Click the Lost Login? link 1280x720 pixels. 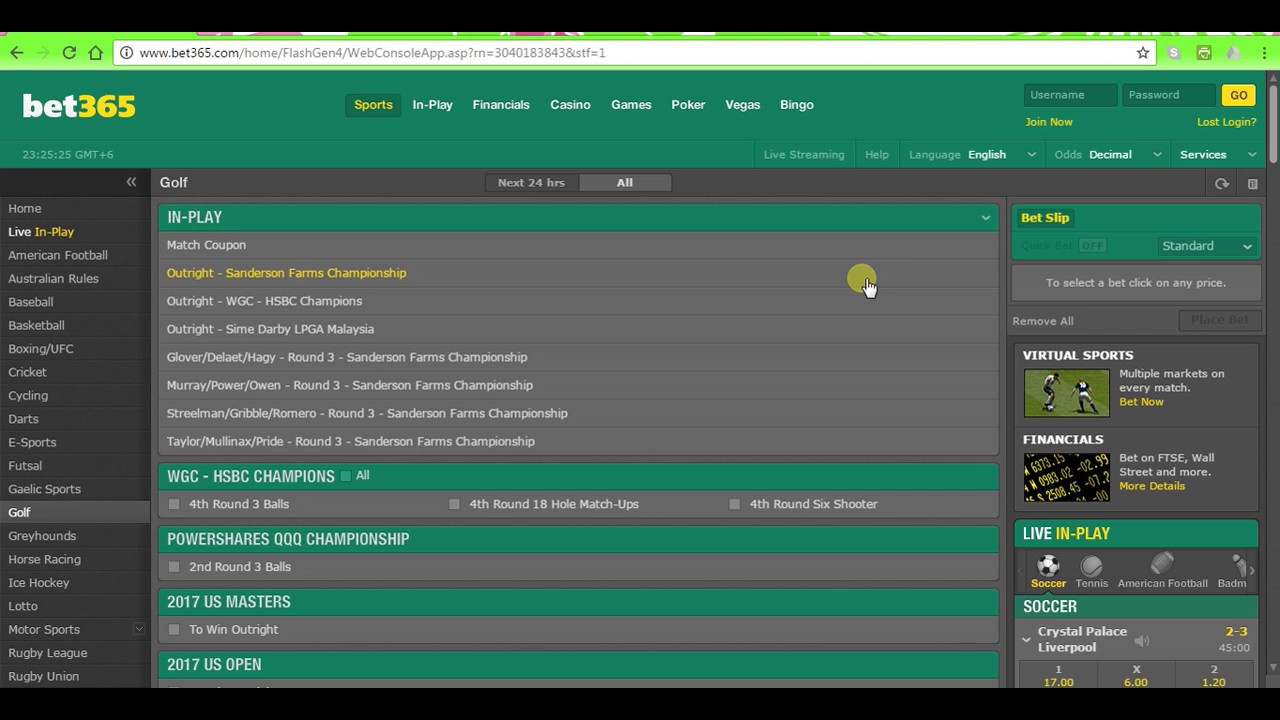click(1226, 122)
